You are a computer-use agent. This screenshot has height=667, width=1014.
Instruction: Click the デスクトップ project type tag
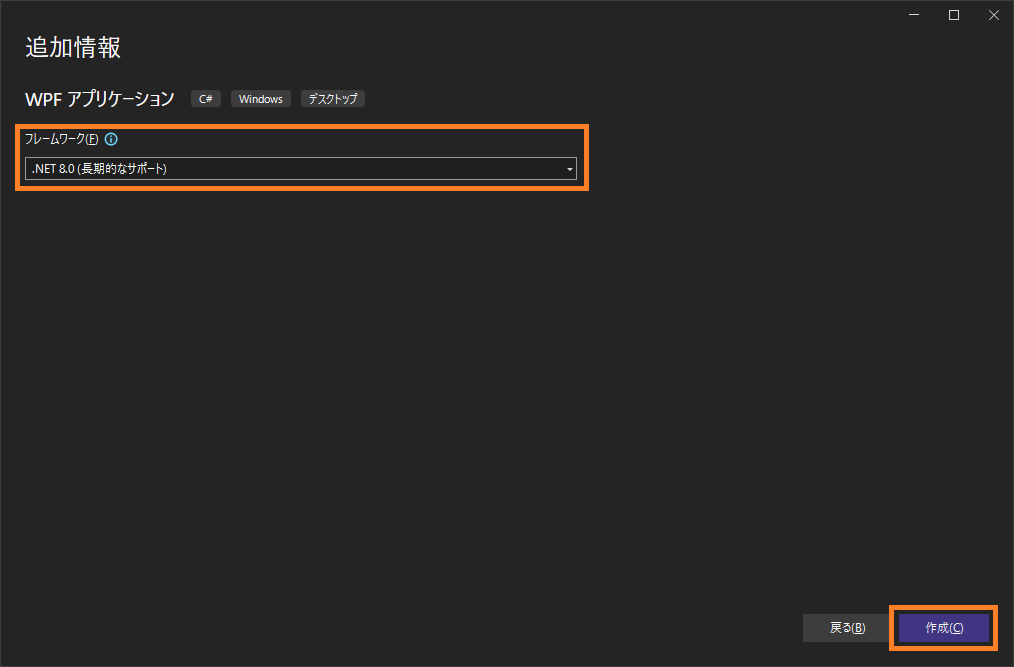(333, 99)
